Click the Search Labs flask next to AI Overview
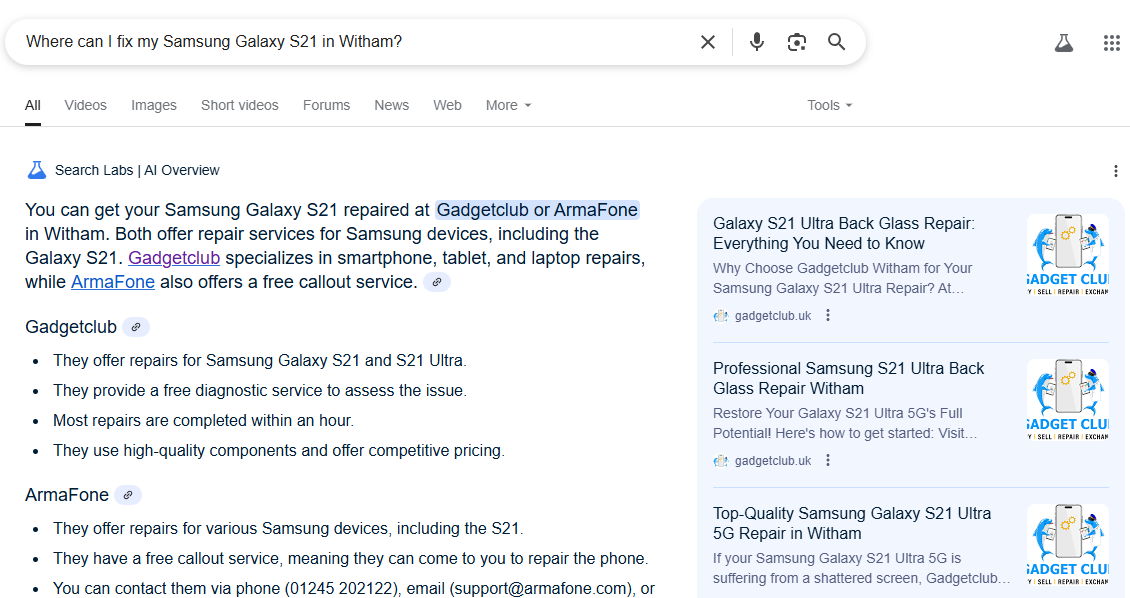This screenshot has height=598, width=1130. (x=36, y=170)
